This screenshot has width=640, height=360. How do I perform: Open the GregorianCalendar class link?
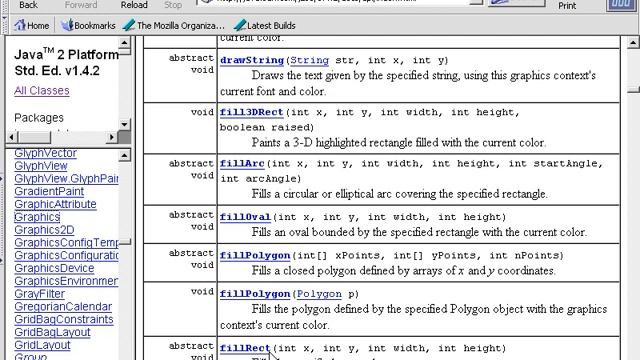tap(63, 307)
